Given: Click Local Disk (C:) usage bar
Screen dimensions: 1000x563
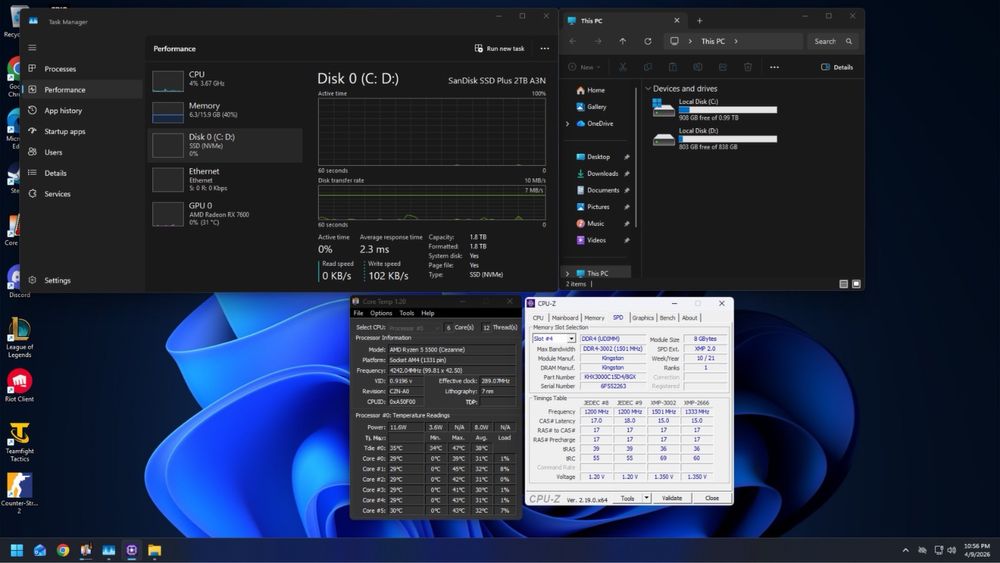Looking at the screenshot, I should click(x=728, y=110).
